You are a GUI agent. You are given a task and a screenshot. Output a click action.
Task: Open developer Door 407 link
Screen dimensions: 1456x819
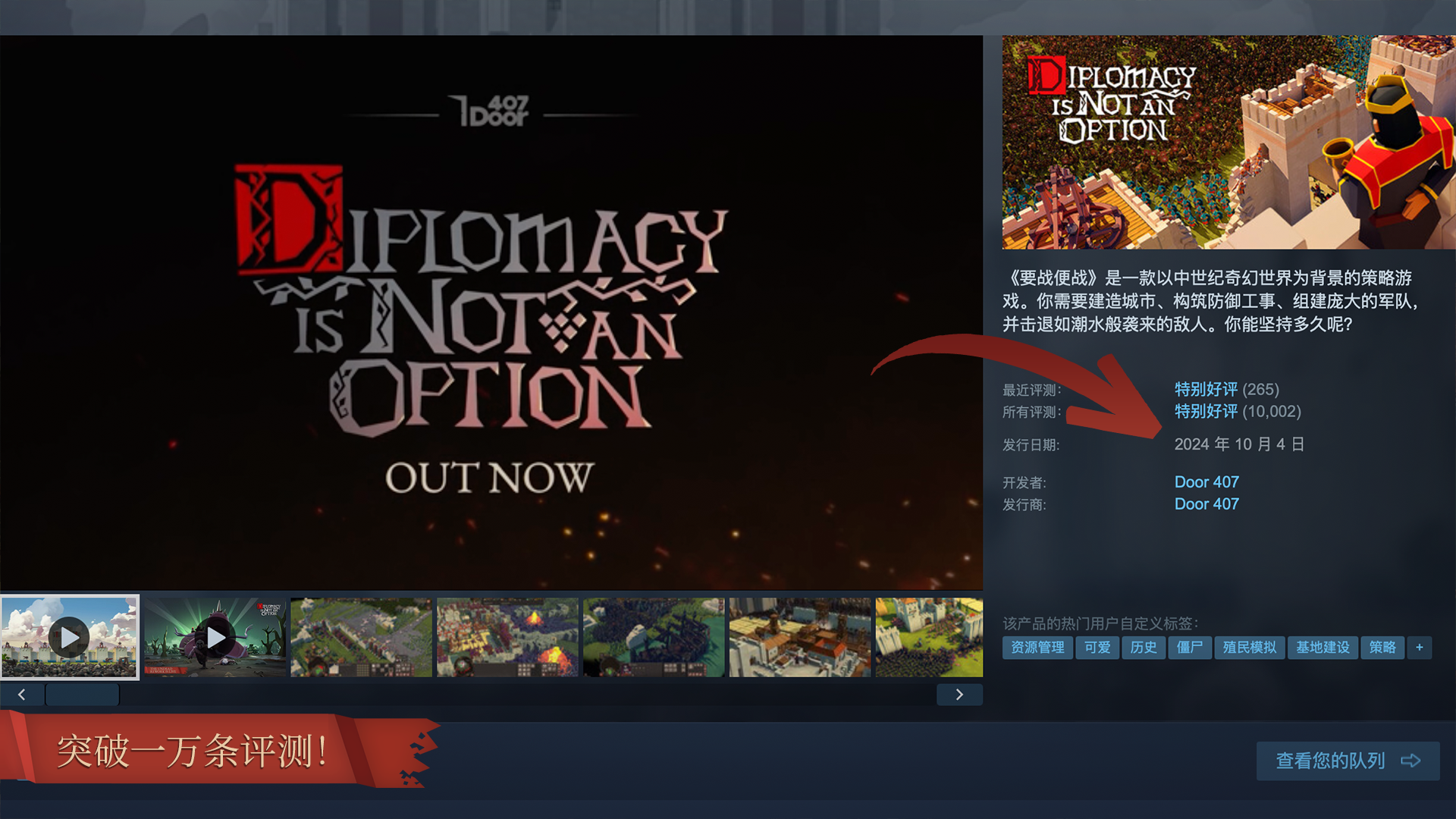point(1207,482)
